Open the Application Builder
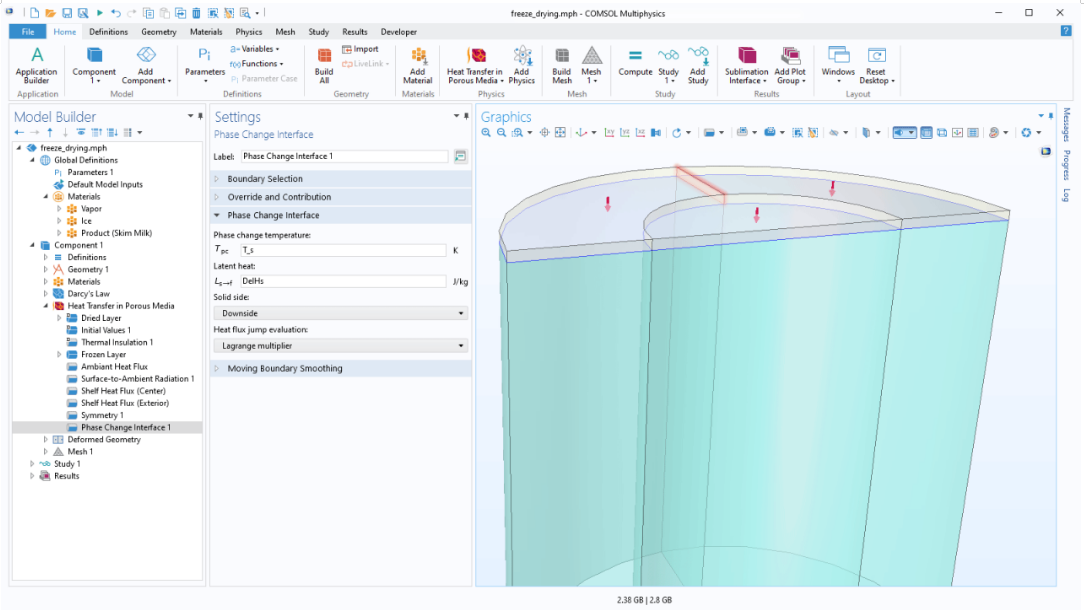 click(x=37, y=66)
